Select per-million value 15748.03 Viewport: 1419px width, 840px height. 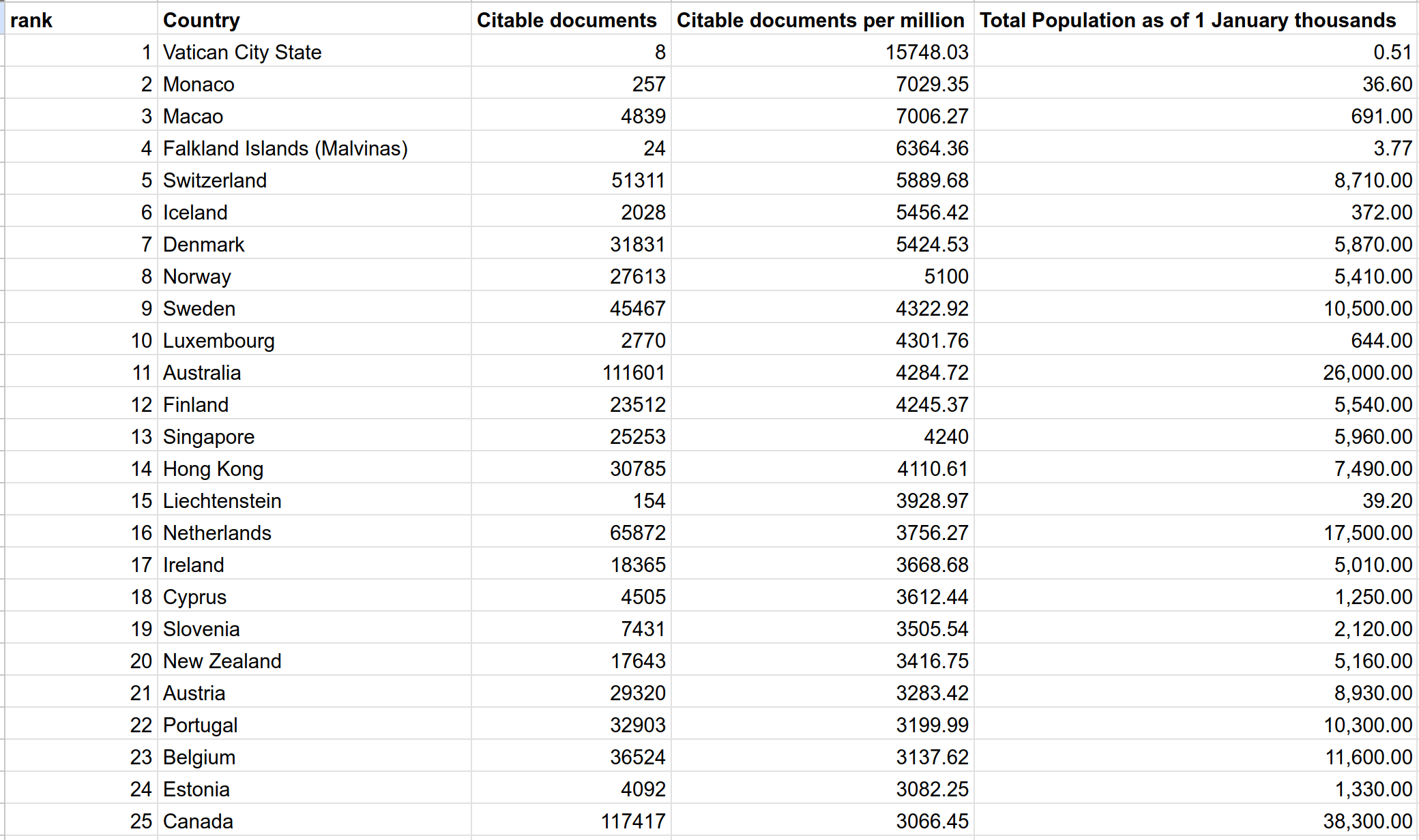point(822,51)
